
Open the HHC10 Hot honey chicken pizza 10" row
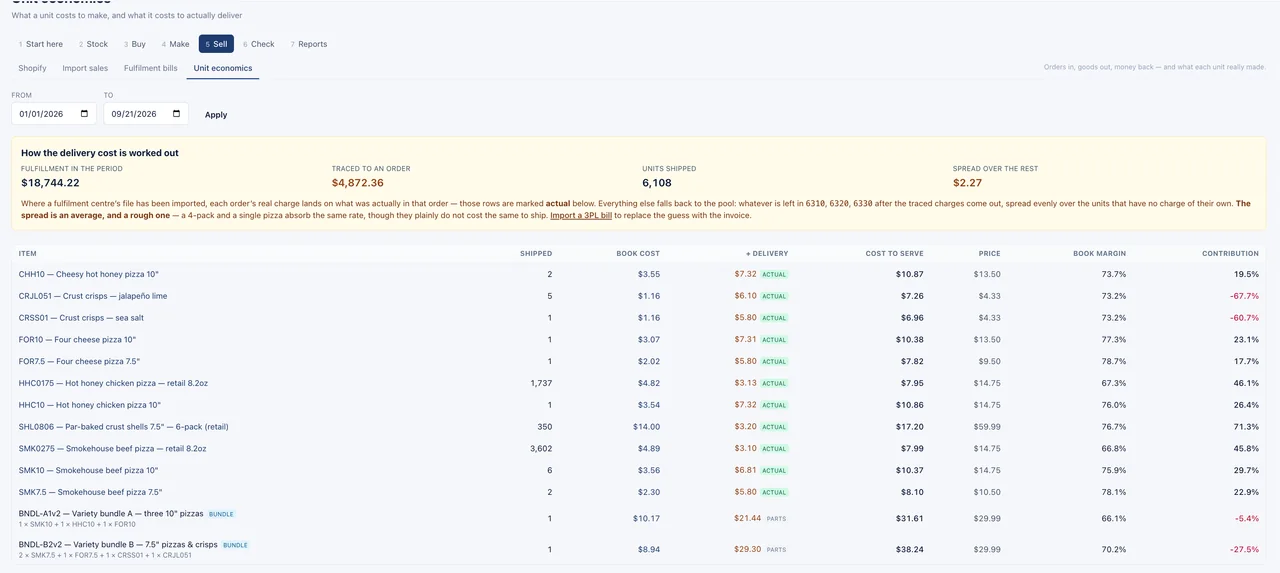click(639, 405)
